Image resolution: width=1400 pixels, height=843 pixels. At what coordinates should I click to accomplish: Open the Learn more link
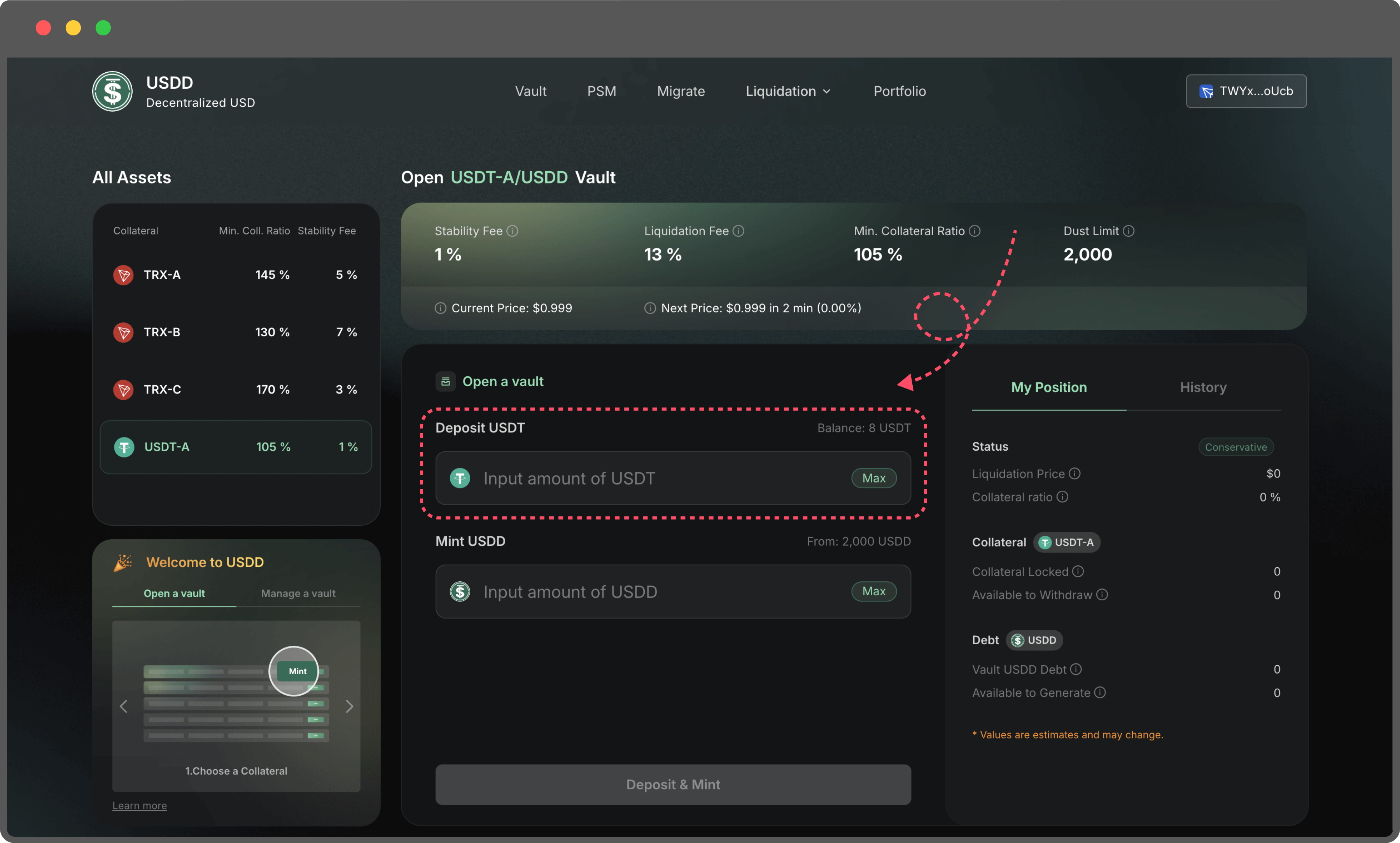140,806
